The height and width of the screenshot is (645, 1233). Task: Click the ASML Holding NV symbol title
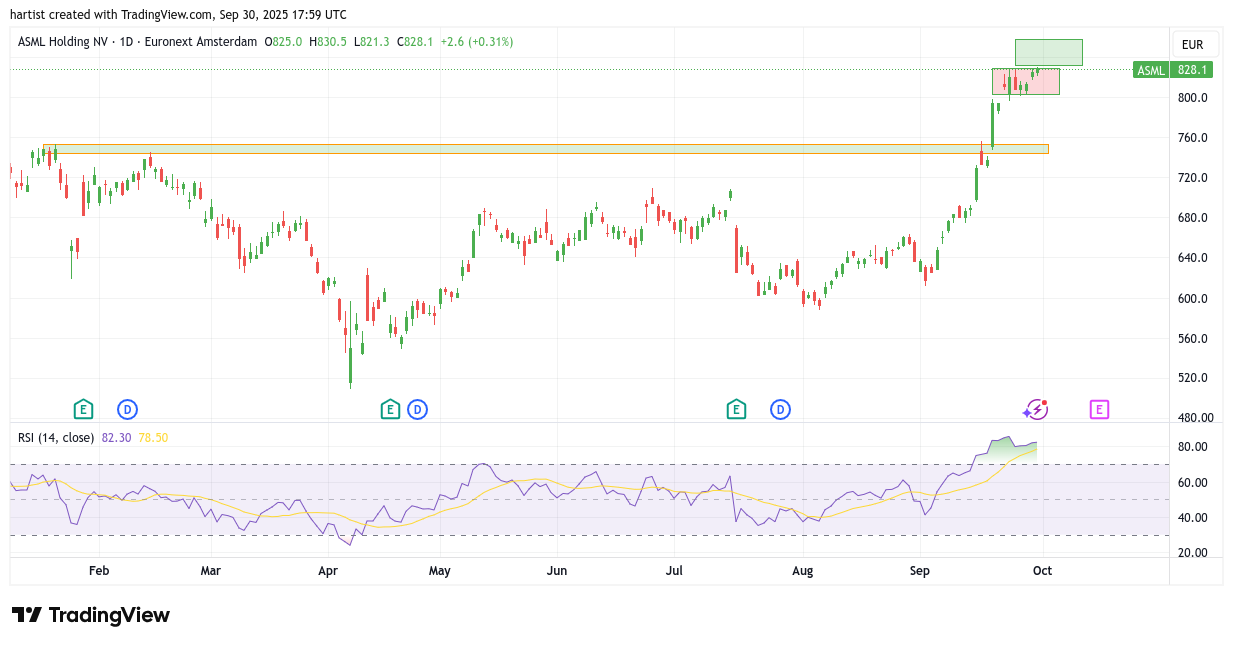coord(66,42)
